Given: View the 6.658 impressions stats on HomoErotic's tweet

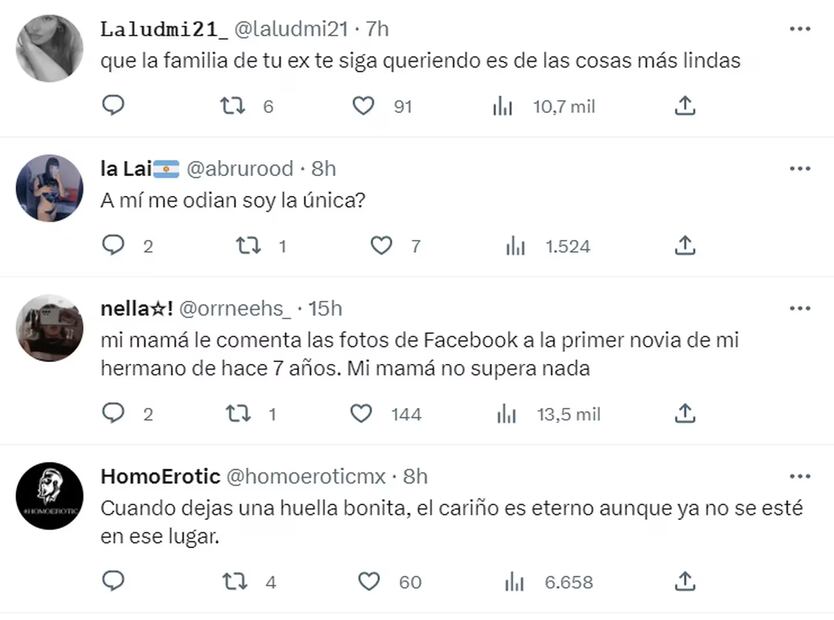Looking at the screenshot, I should tap(513, 580).
